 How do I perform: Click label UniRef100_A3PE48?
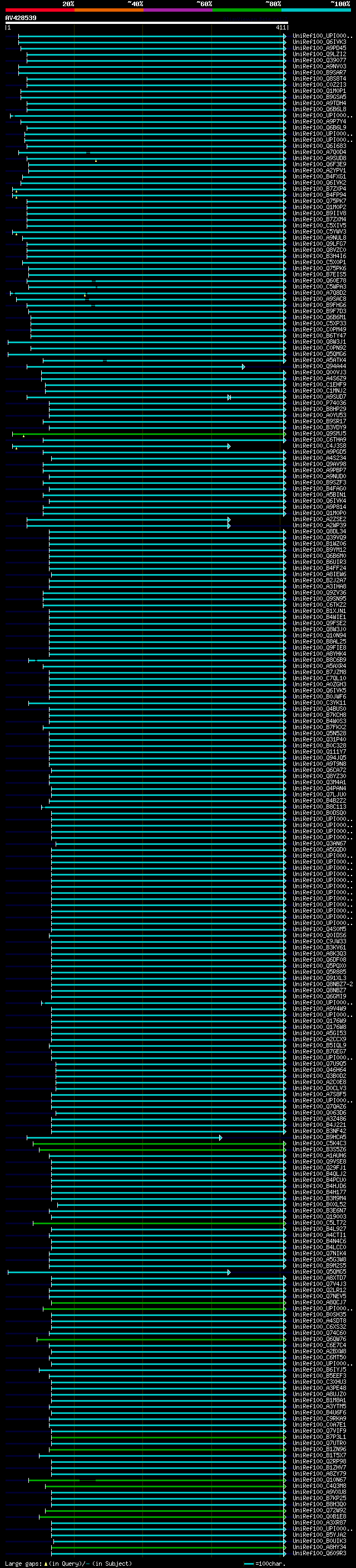tap(319, 1388)
